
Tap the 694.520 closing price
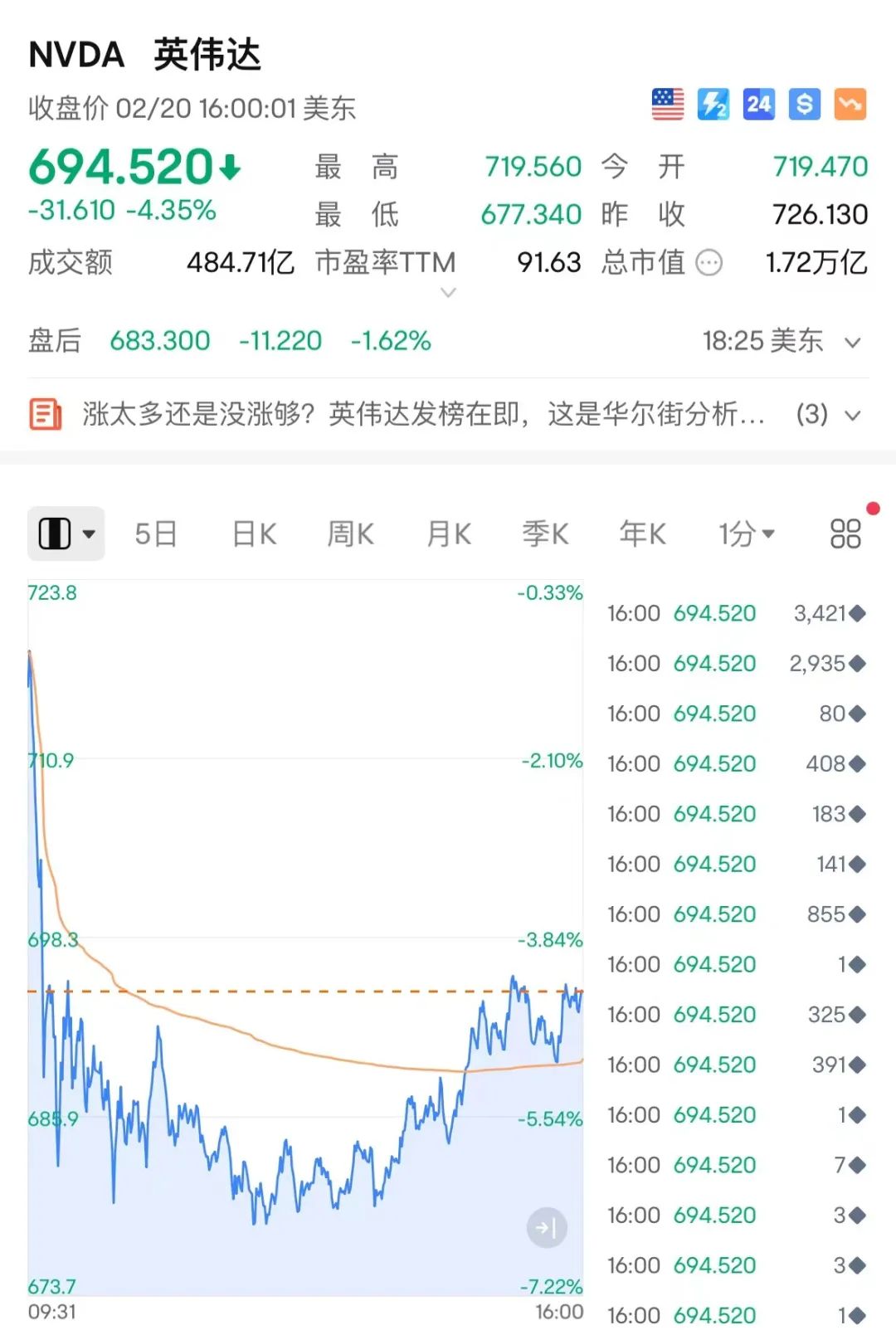tap(121, 168)
